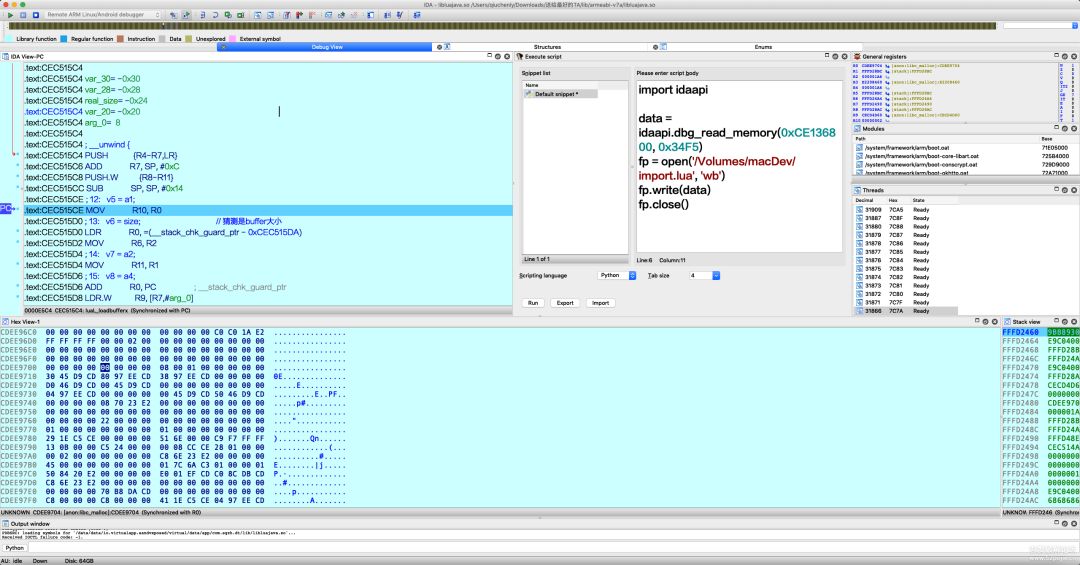Screen dimensions: 1080x565
Task: Switch to the Enums tab
Action: point(763,47)
